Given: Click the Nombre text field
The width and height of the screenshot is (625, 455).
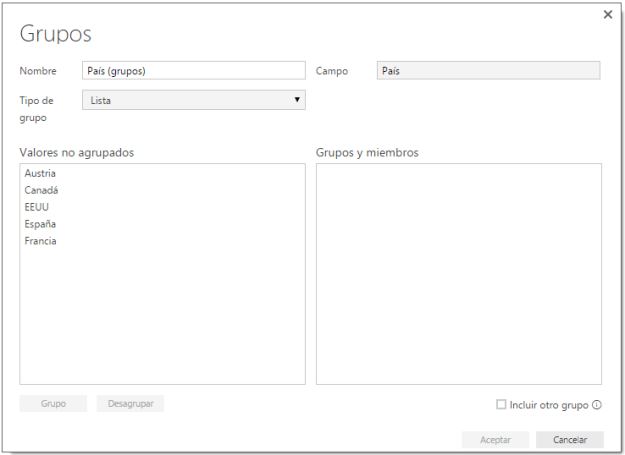Looking at the screenshot, I should (x=192, y=70).
